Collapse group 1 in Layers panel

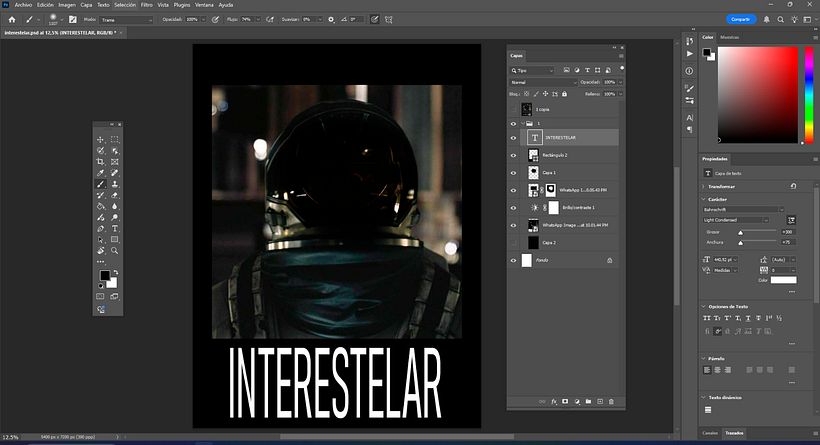tap(522, 124)
